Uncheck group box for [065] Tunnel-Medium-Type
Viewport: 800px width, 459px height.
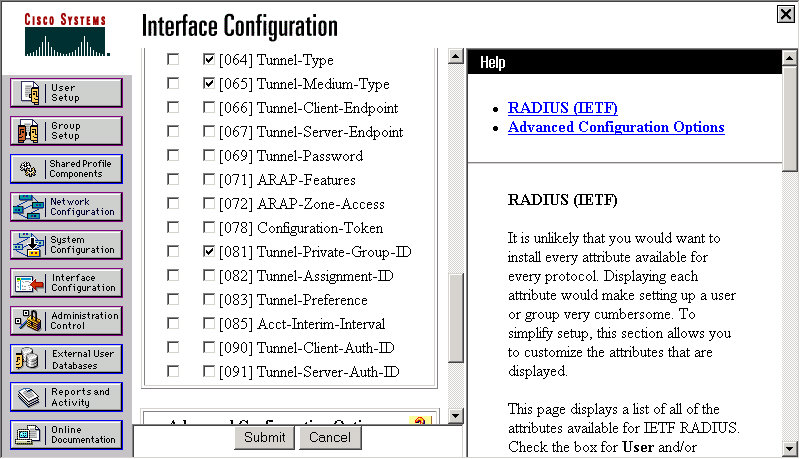pos(209,83)
